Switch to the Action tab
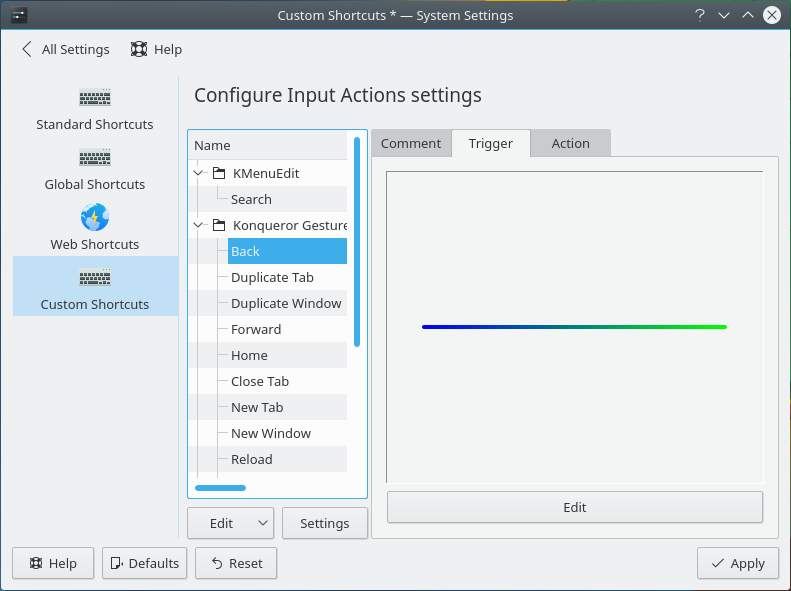 click(x=570, y=143)
